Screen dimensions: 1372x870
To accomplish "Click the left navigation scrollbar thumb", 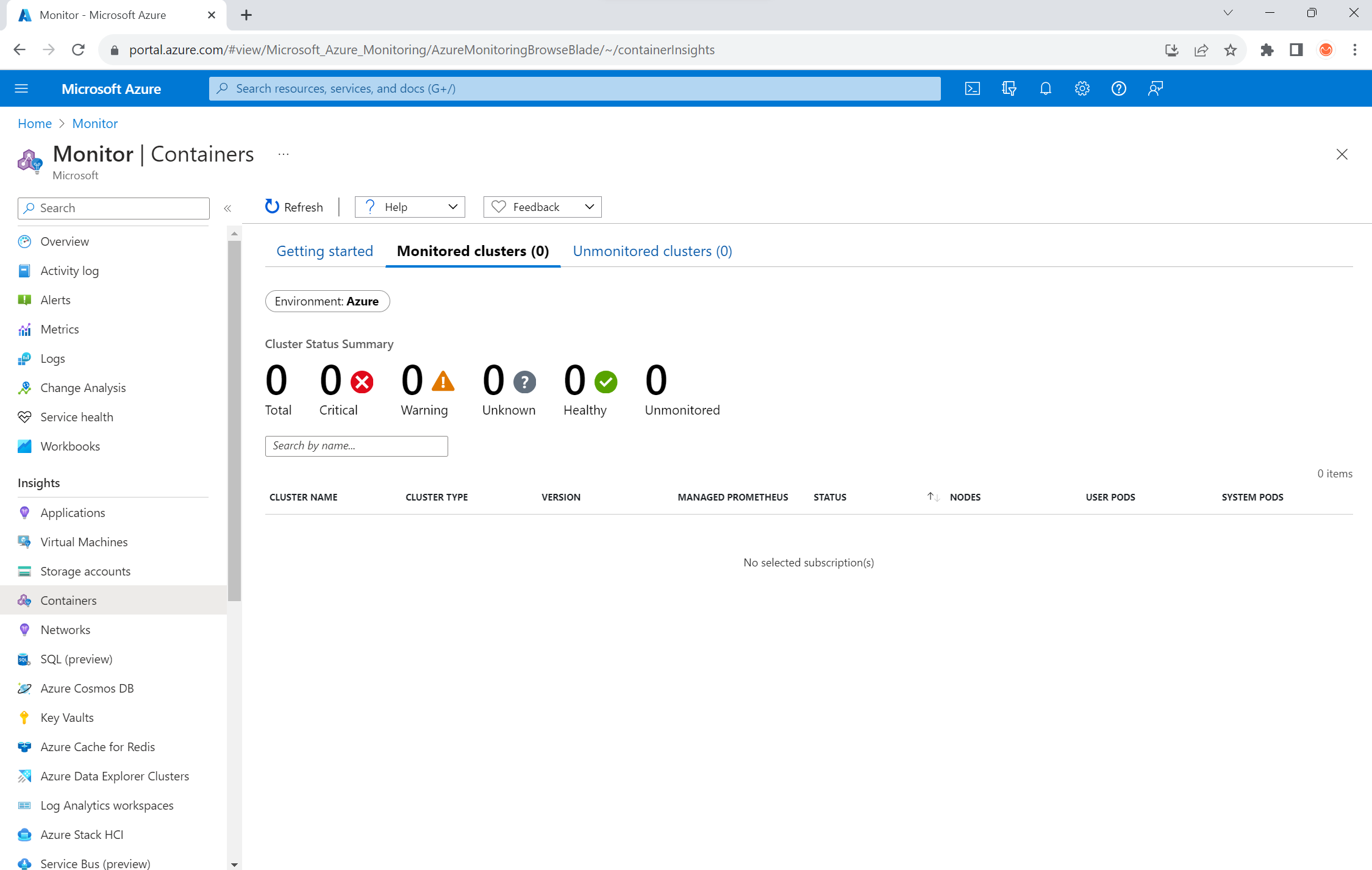I will click(x=234, y=421).
